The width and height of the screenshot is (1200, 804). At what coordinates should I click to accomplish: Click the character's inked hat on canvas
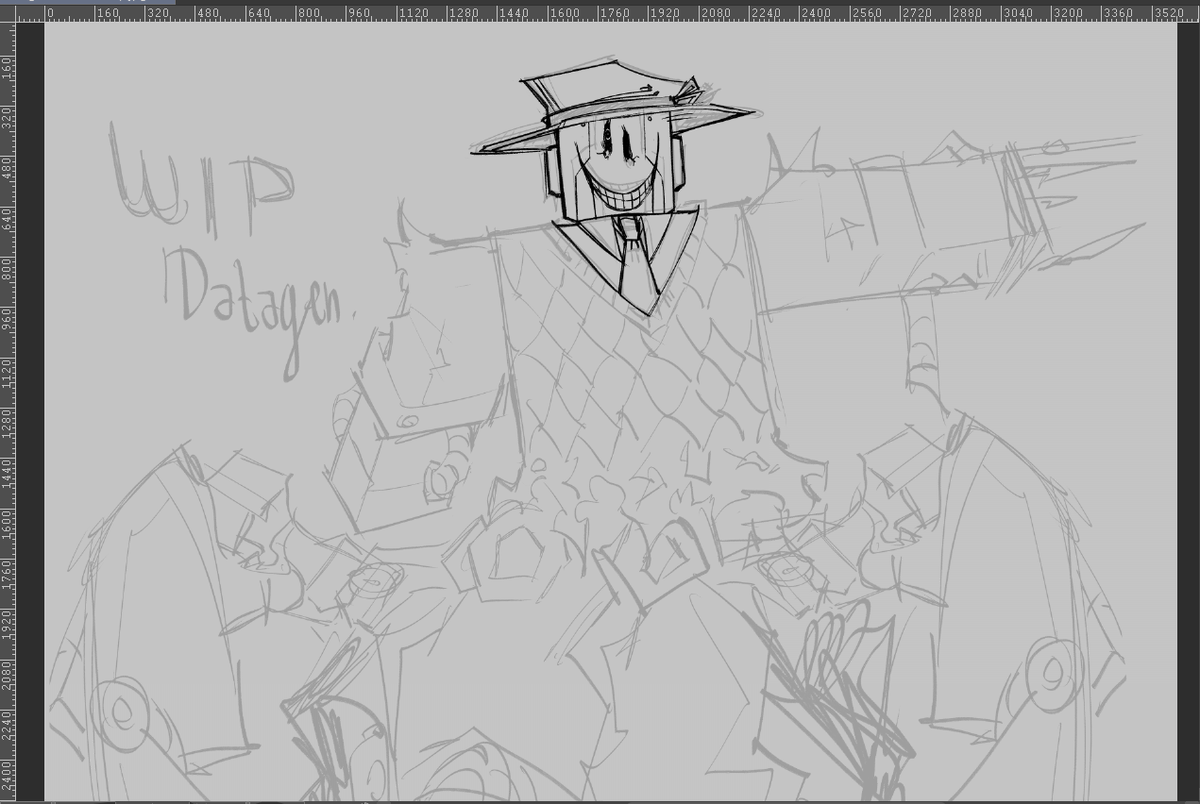tap(612, 105)
